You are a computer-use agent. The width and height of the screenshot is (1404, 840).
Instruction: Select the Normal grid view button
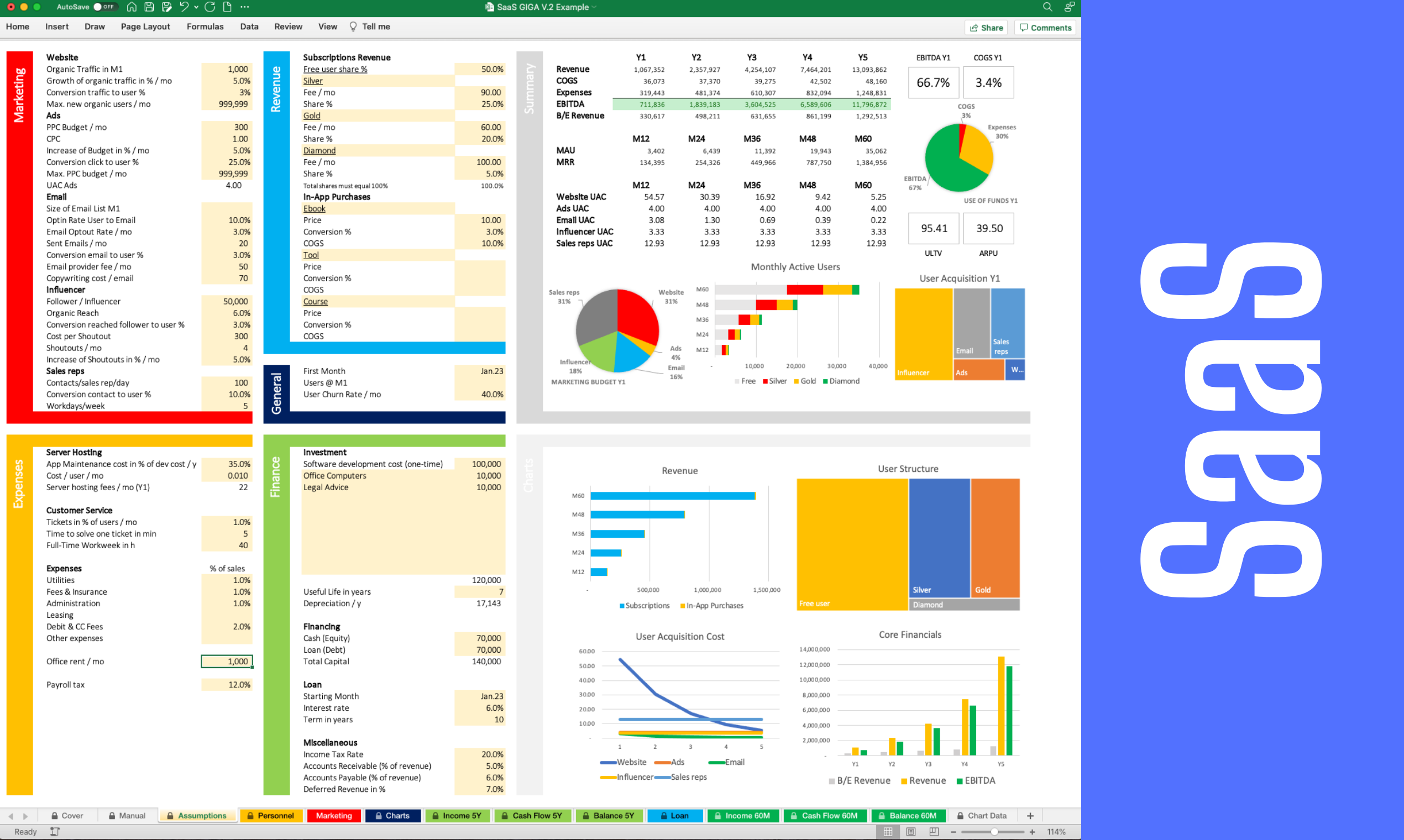pyautogui.click(x=888, y=832)
